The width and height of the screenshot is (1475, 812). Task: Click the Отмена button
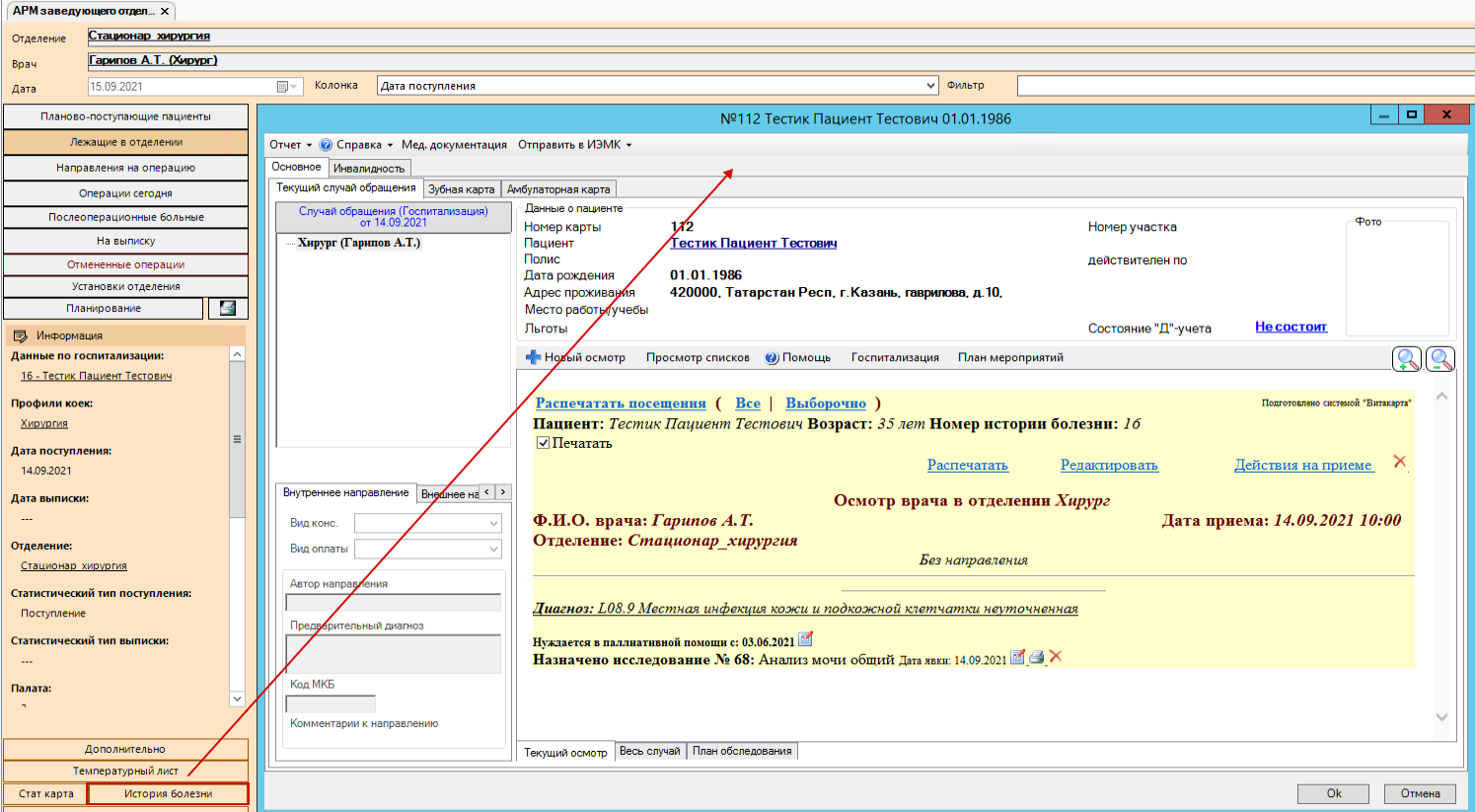1420,793
